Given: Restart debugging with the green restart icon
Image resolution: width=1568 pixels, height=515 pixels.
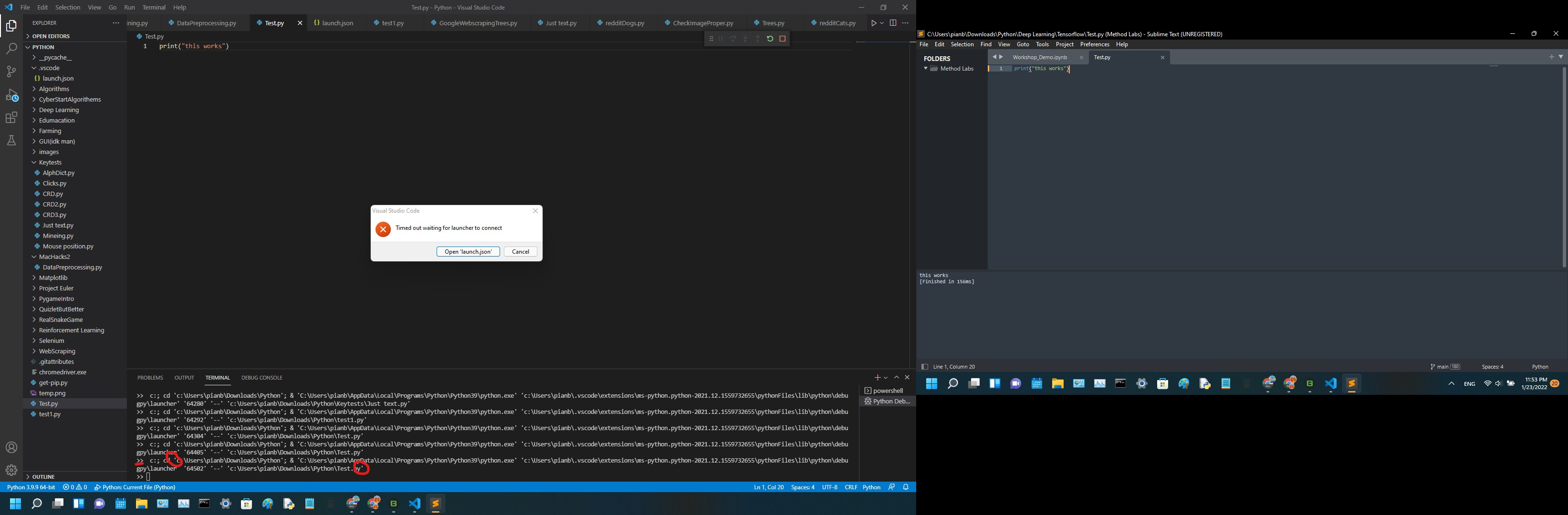Looking at the screenshot, I should coord(770,39).
